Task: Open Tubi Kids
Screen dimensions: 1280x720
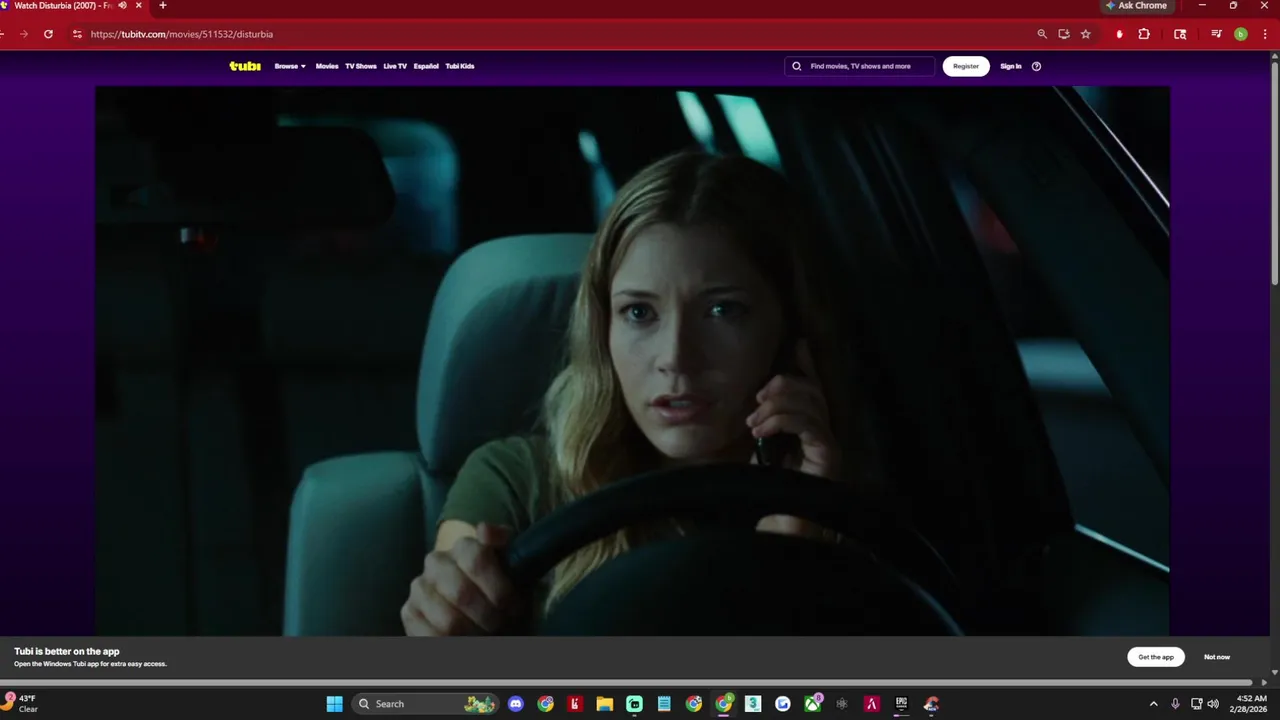Action: coord(460,66)
